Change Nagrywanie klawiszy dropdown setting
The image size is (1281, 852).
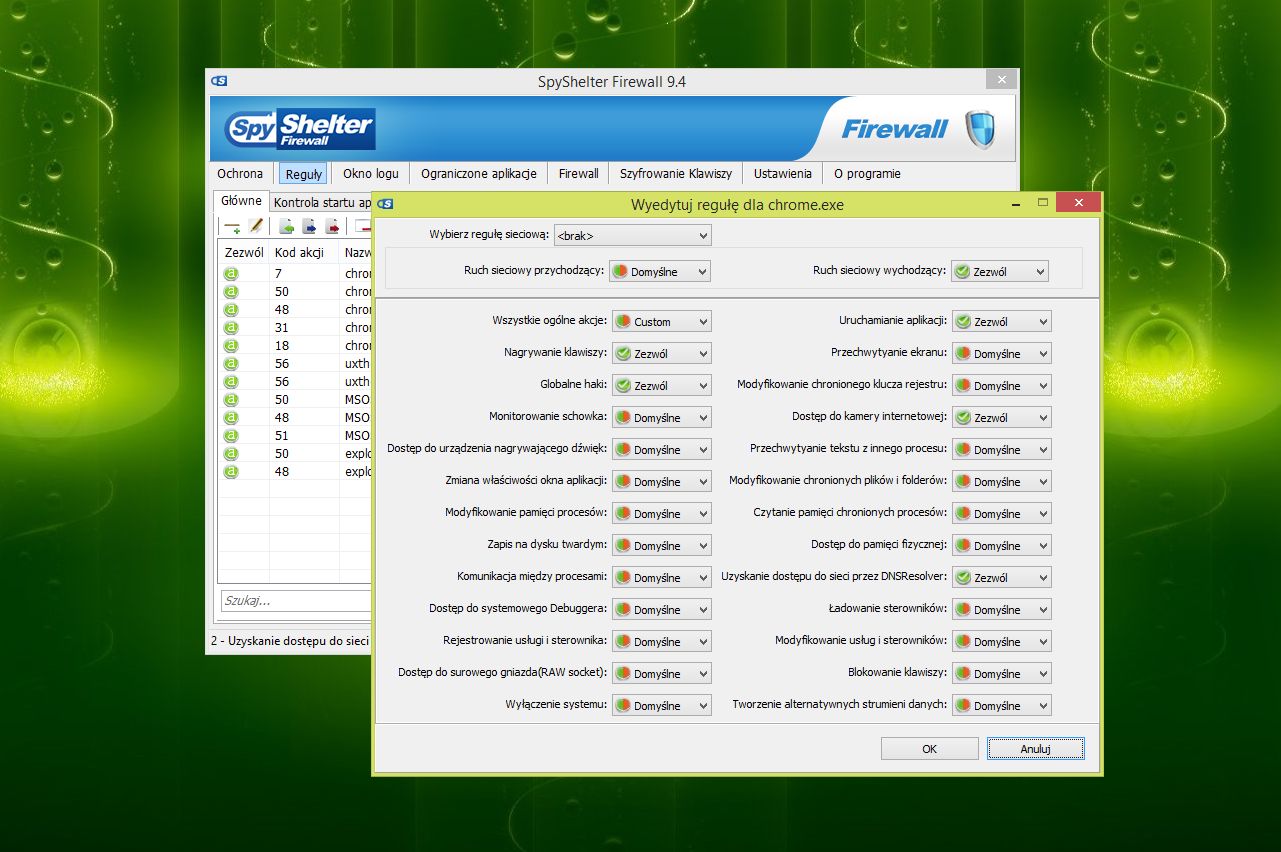(661, 354)
